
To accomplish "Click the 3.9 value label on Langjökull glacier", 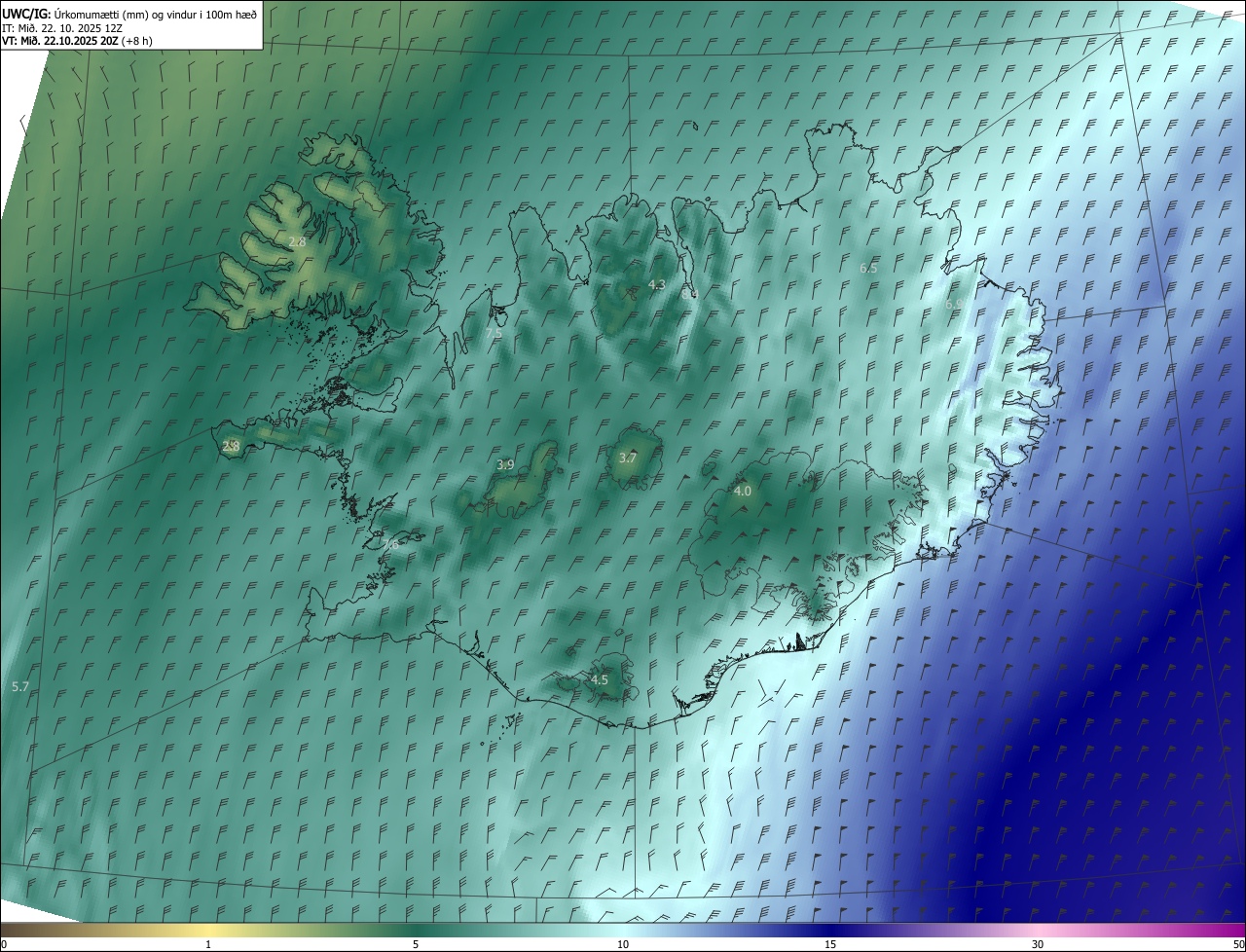I will 505,465.
